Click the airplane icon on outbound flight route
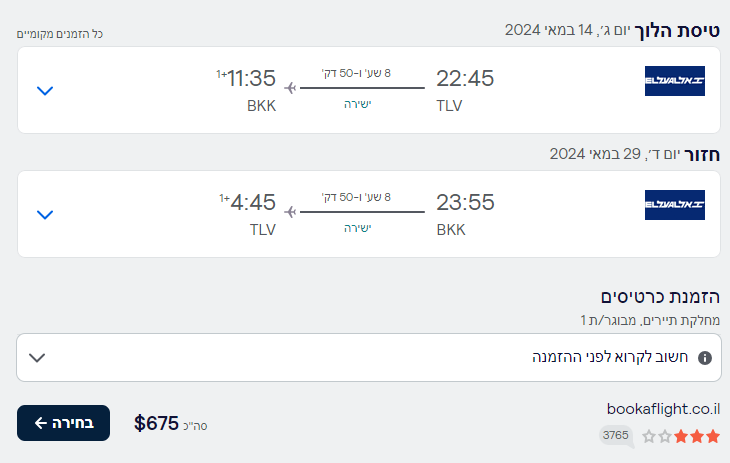The height and width of the screenshot is (463, 730). [x=291, y=88]
